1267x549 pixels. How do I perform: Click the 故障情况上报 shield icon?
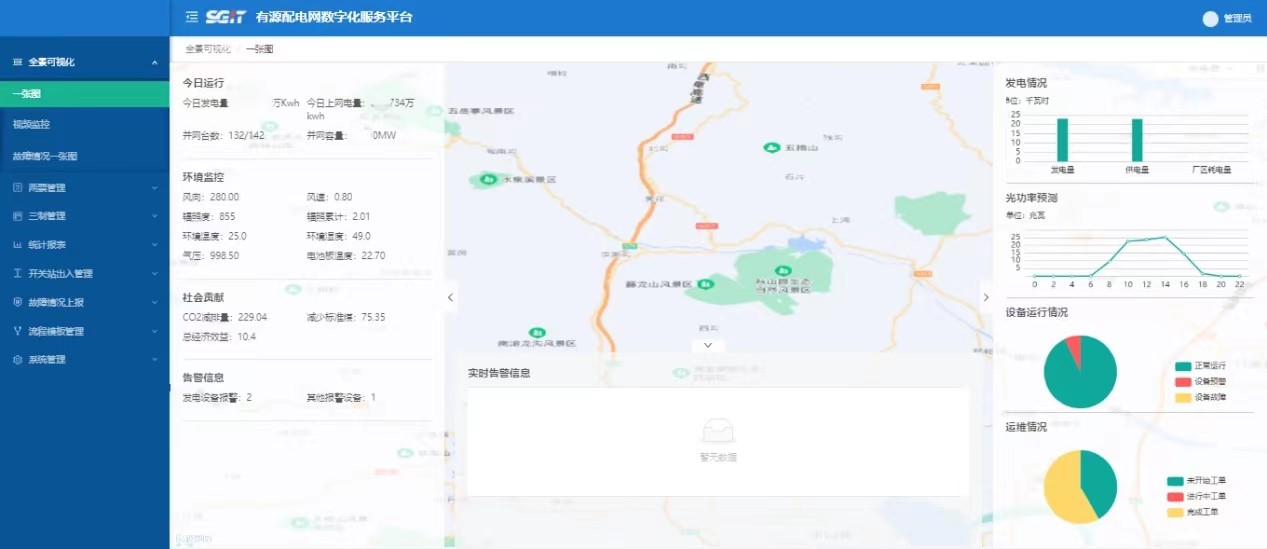[17, 302]
